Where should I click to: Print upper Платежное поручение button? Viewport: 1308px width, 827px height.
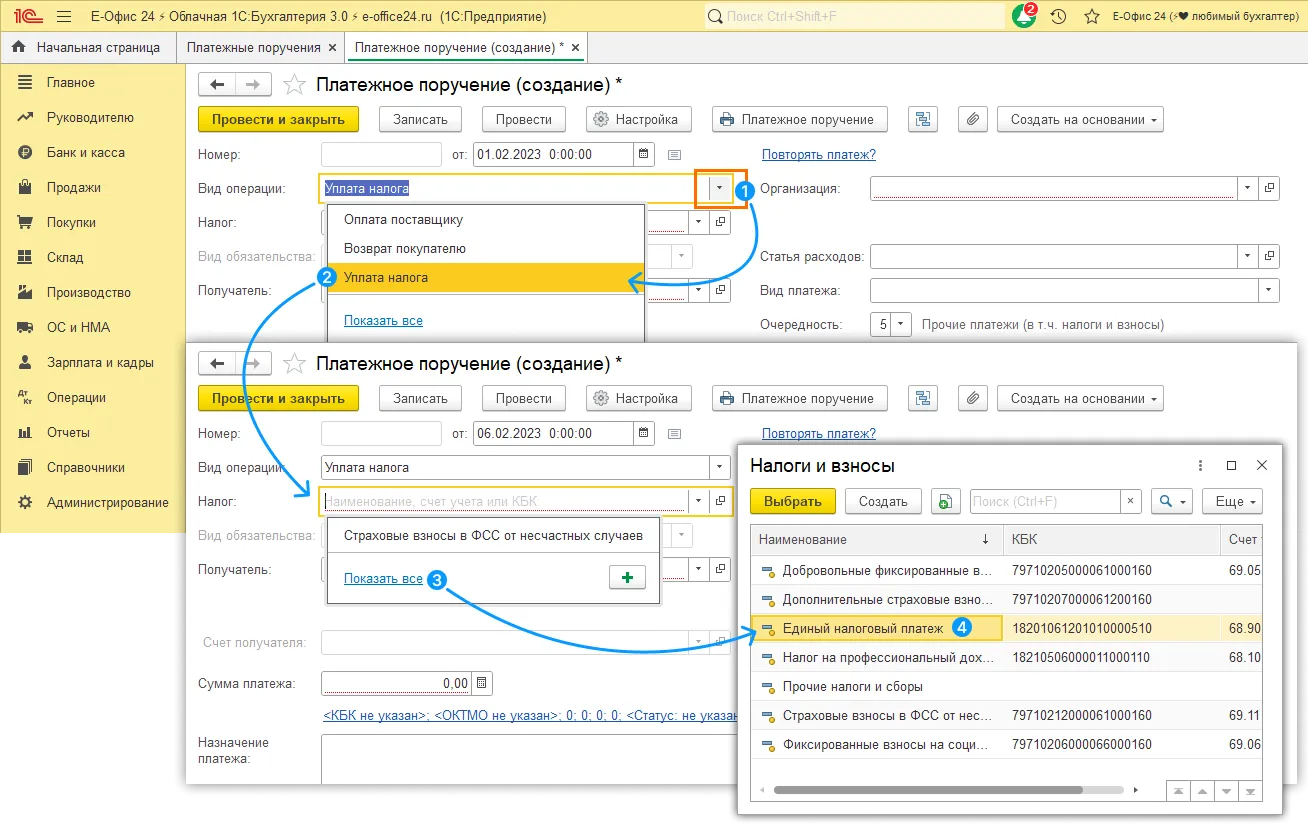(x=799, y=119)
